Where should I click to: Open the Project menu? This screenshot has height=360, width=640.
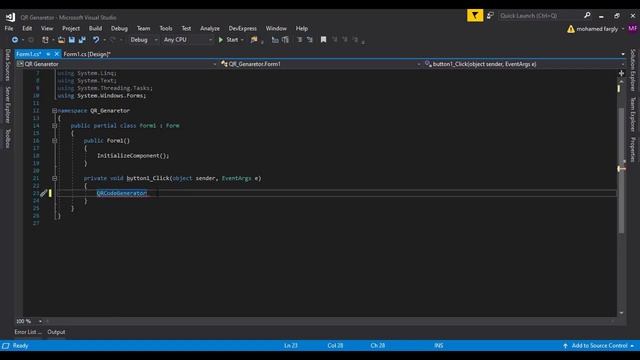(71, 28)
